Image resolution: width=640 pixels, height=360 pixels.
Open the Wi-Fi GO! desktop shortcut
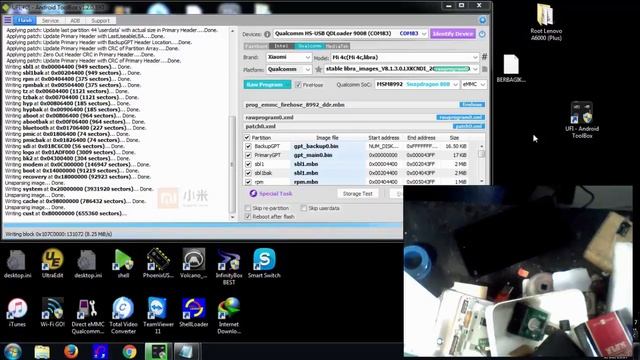(x=53, y=313)
